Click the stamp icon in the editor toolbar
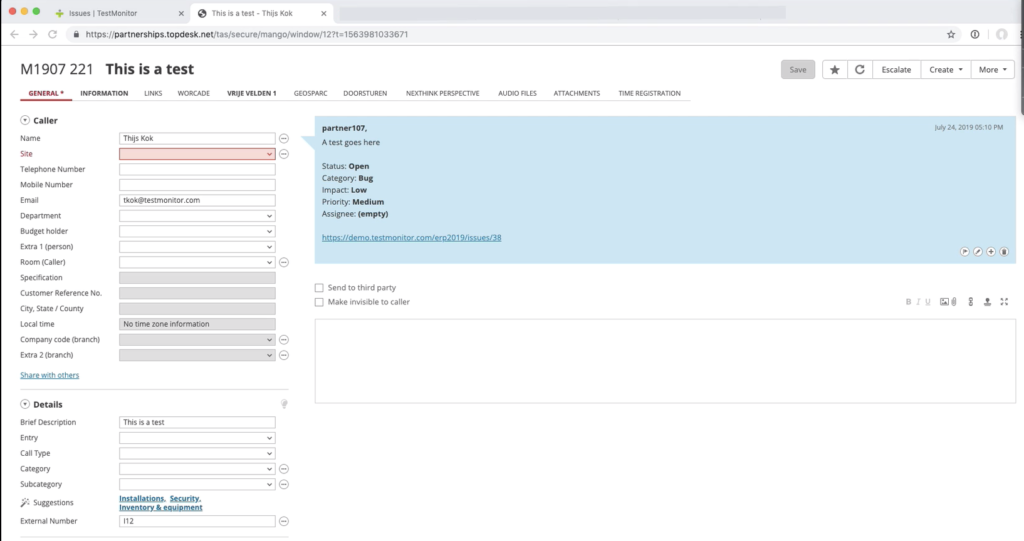 pyautogui.click(x=987, y=302)
